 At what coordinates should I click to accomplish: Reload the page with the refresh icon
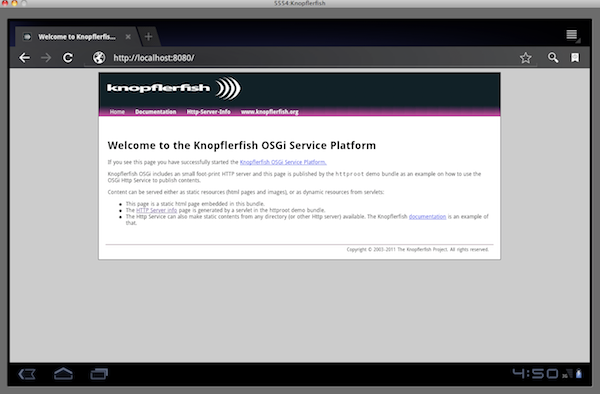[68, 58]
